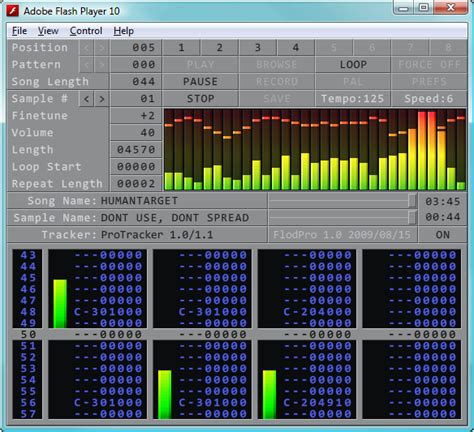Click sample name DONT USE, DONT SPREAD
The image size is (474, 432).
175,218
